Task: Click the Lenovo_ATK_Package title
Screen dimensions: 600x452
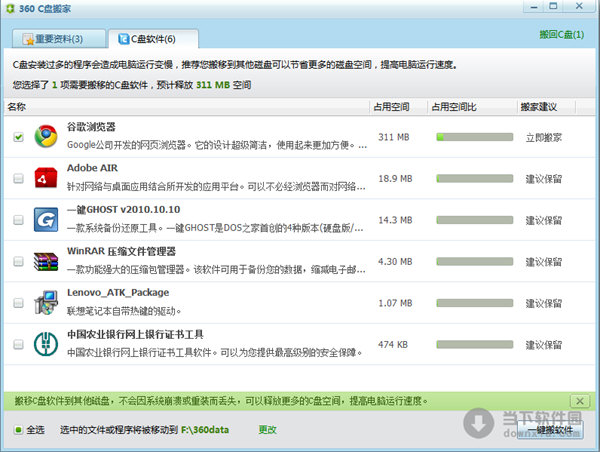Action: coord(118,293)
